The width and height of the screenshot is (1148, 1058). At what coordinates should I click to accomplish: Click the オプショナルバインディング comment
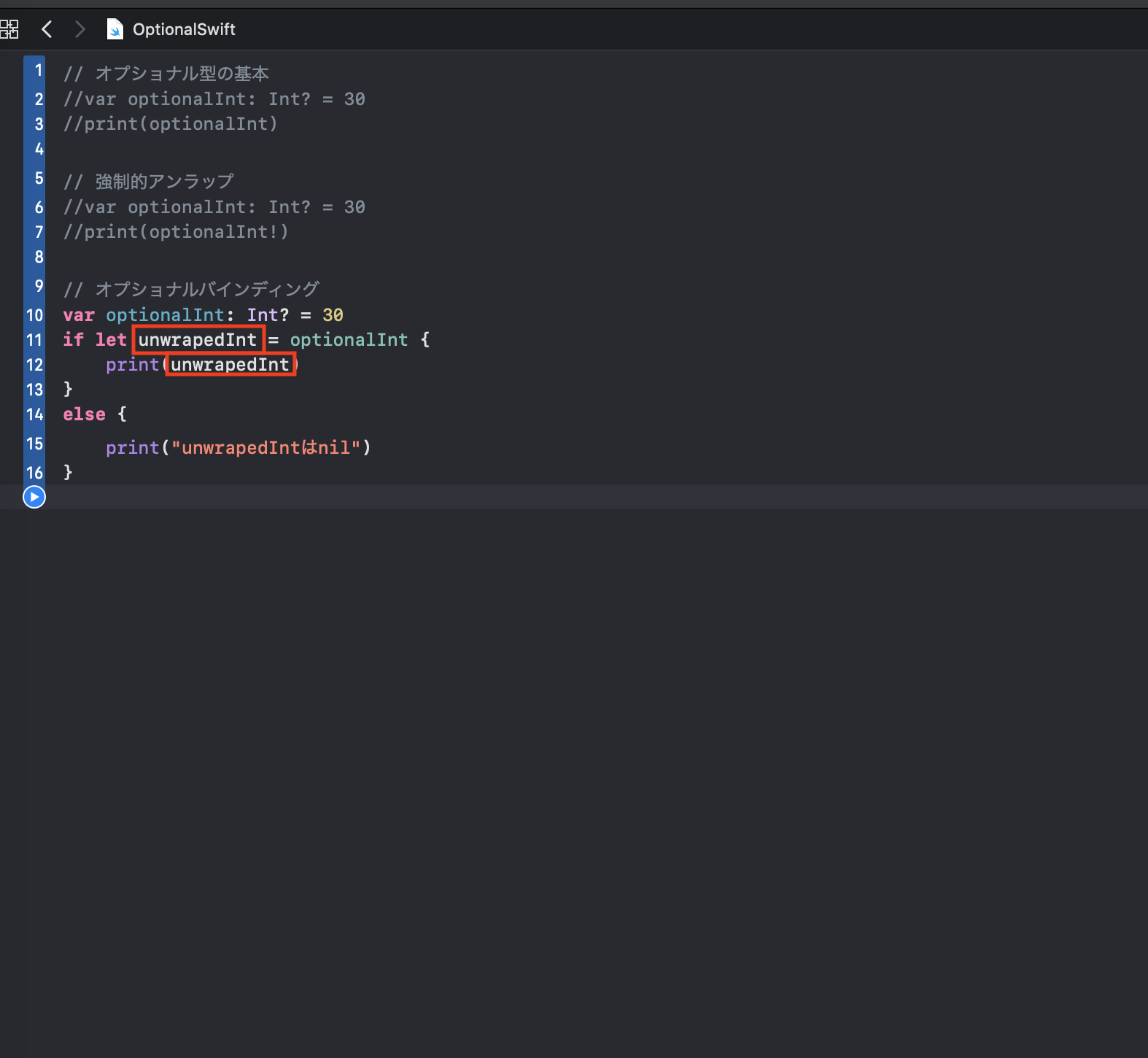coord(191,289)
